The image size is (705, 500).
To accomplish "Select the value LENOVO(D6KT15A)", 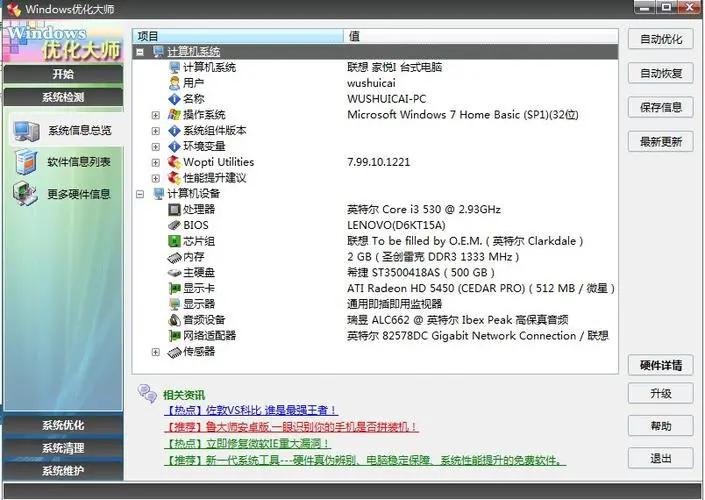I will click(396, 225).
